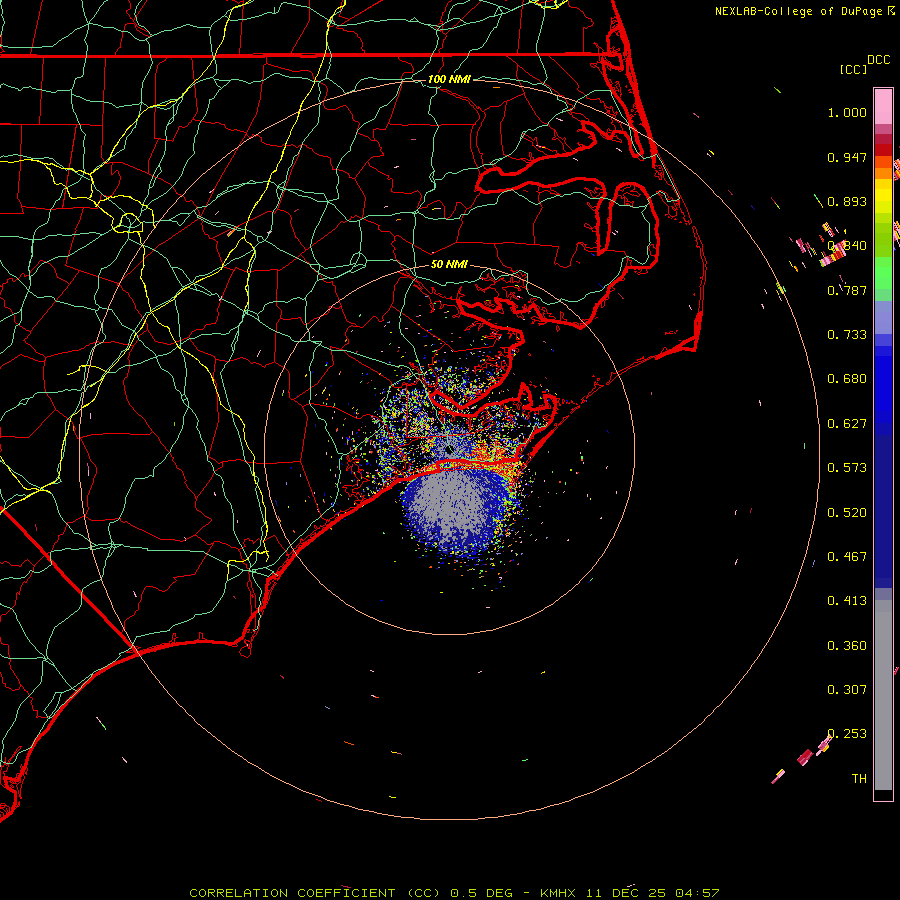This screenshot has width=900, height=900.
Task: Pick the red segment near 0.947 on color bar
Action: [883, 150]
